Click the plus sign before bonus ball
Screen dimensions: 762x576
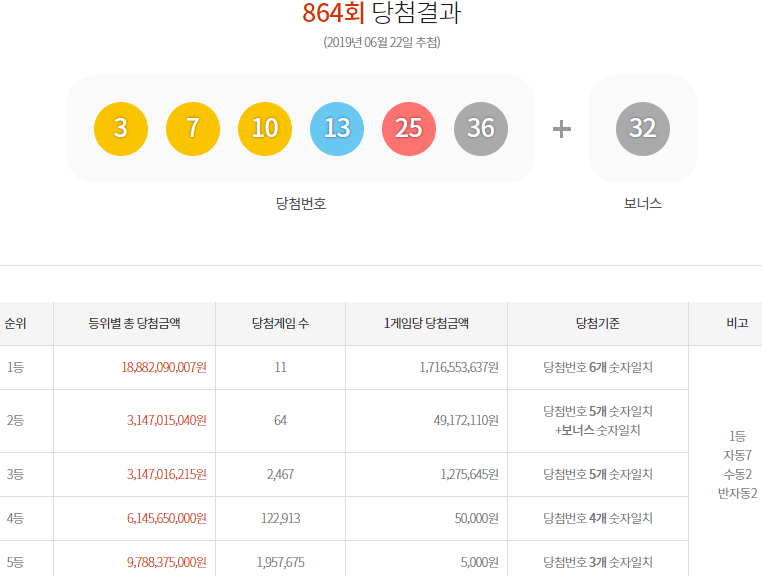(562, 129)
